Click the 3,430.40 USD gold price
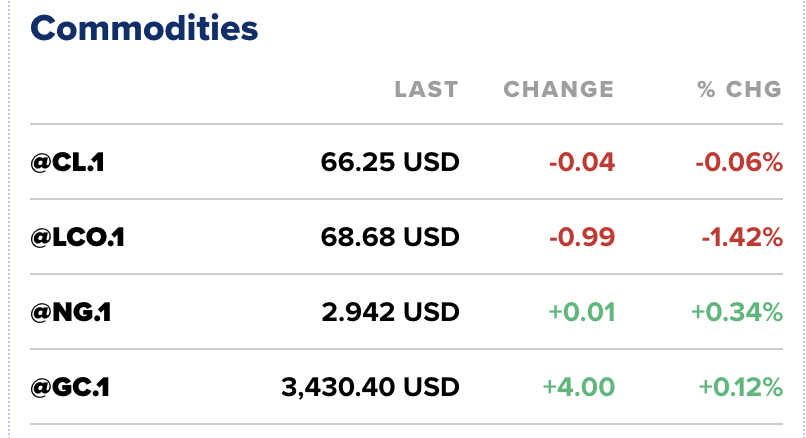Image resolution: width=806 pixels, height=438 pixels. coord(370,386)
